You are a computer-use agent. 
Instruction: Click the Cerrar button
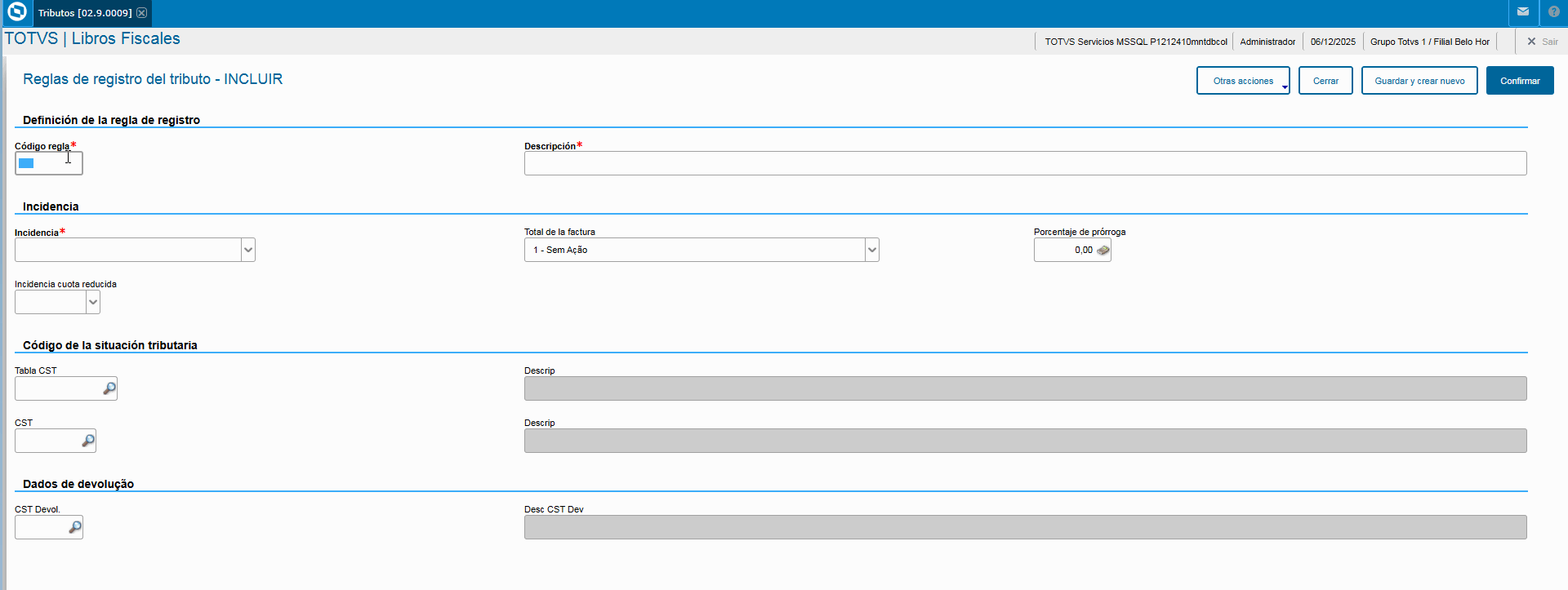[x=1325, y=81]
